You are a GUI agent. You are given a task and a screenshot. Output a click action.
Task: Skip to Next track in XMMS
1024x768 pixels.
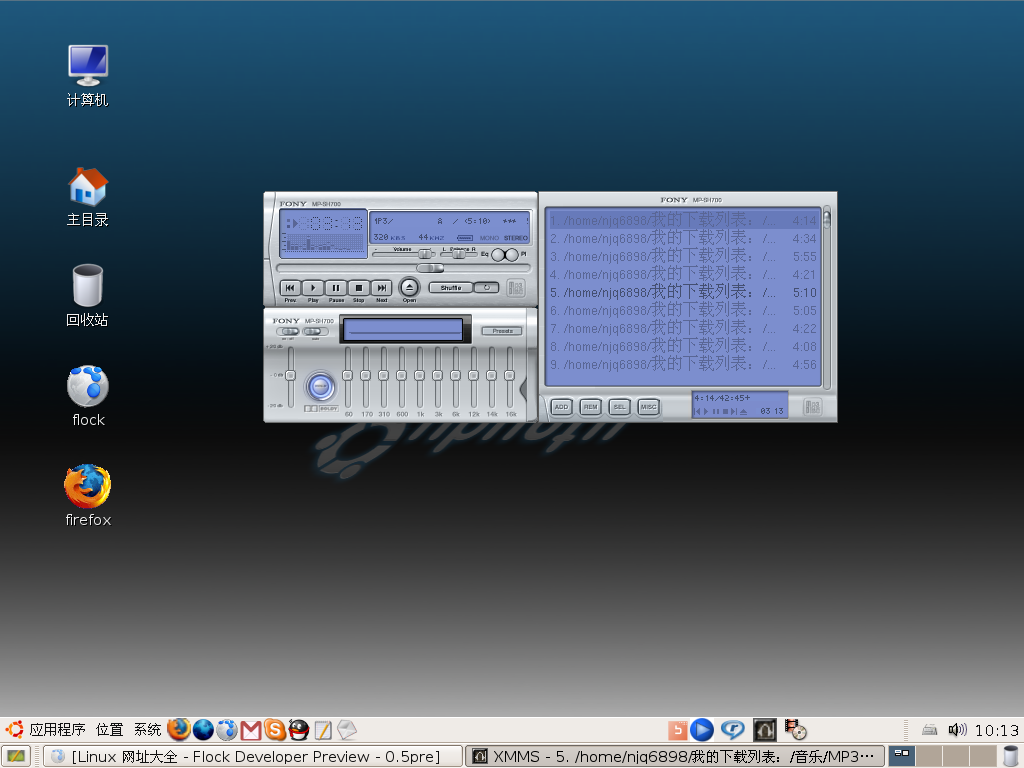tap(381, 288)
